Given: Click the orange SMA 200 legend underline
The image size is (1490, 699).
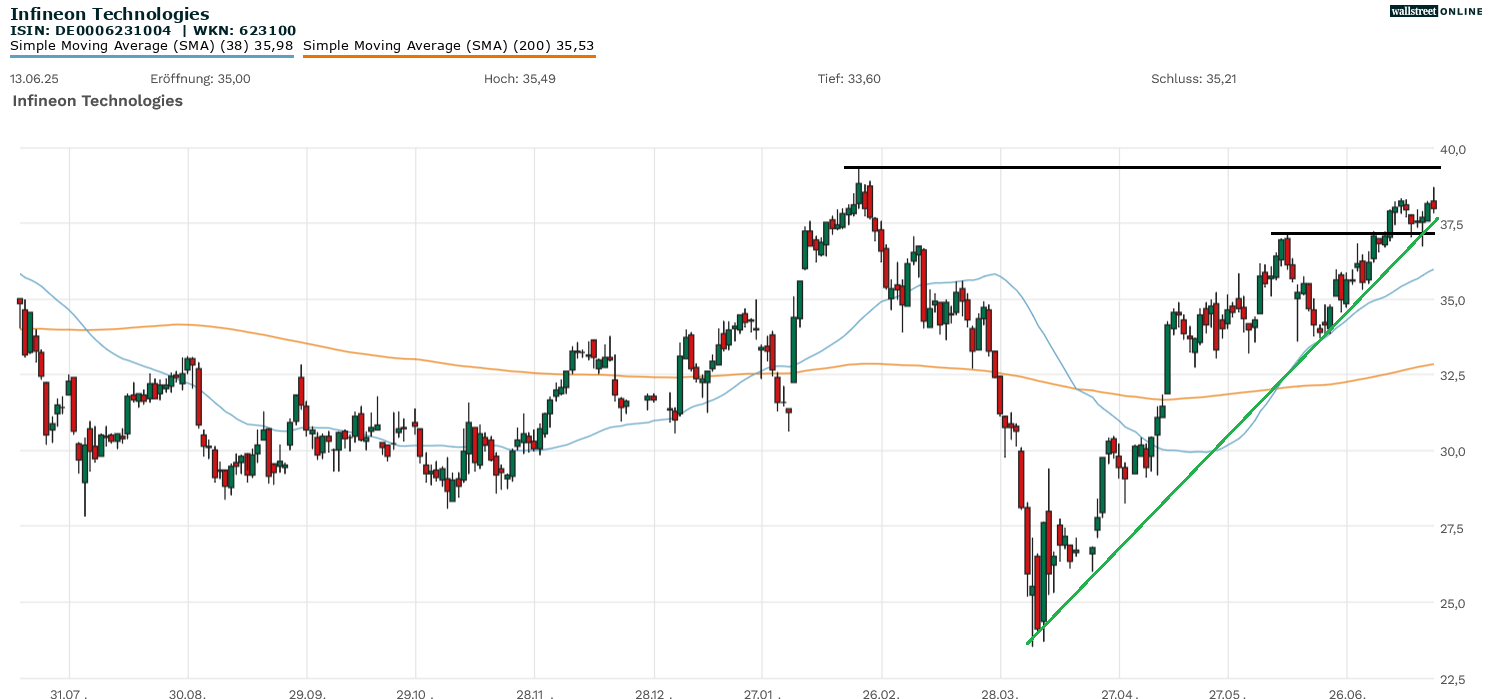Looking at the screenshot, I should [x=449, y=56].
